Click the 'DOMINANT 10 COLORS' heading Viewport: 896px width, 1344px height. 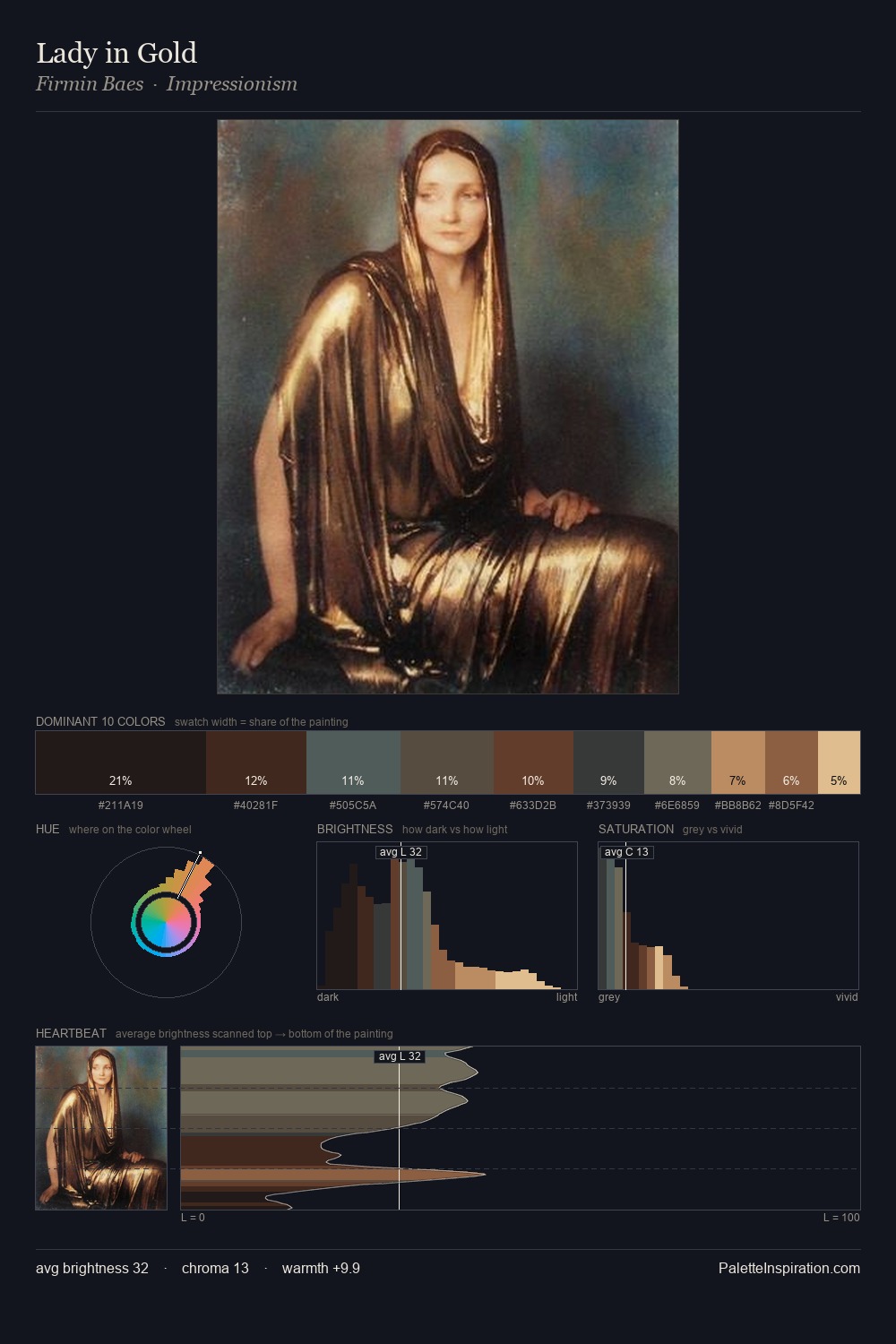[x=100, y=721]
